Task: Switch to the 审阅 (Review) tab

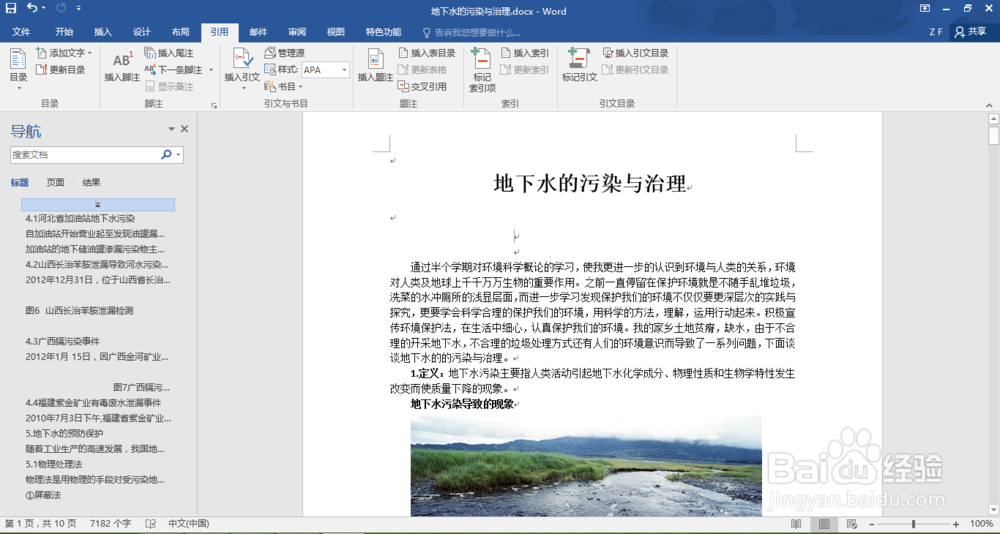Action: 297,32
